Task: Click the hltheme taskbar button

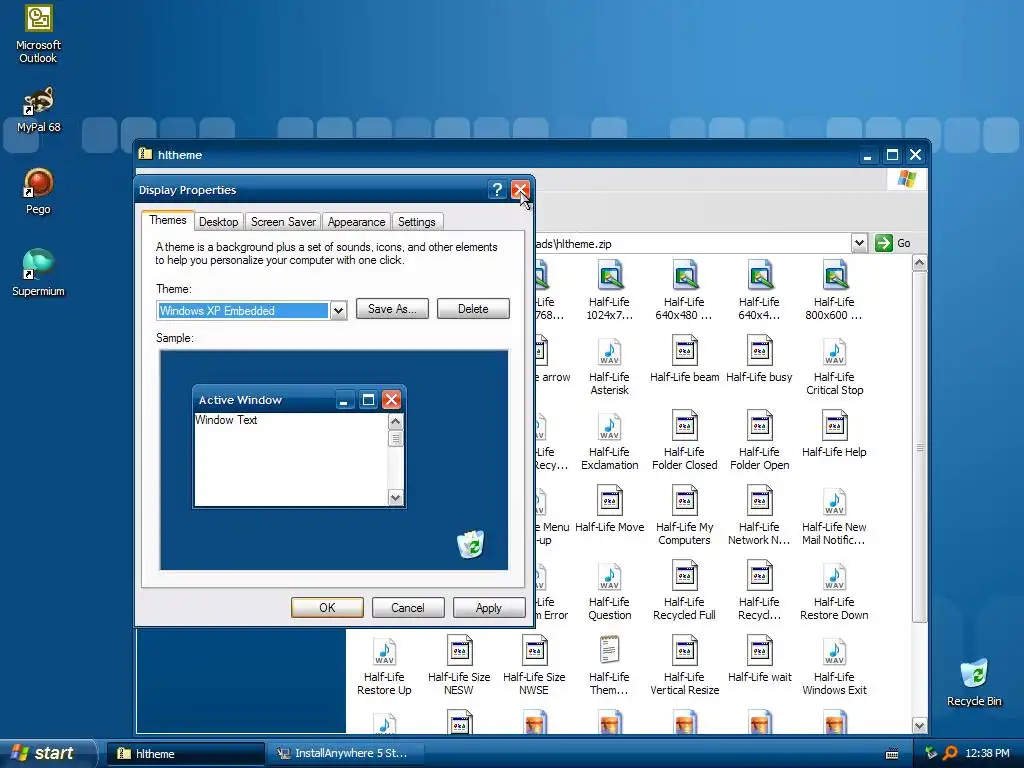Action: click(x=185, y=754)
